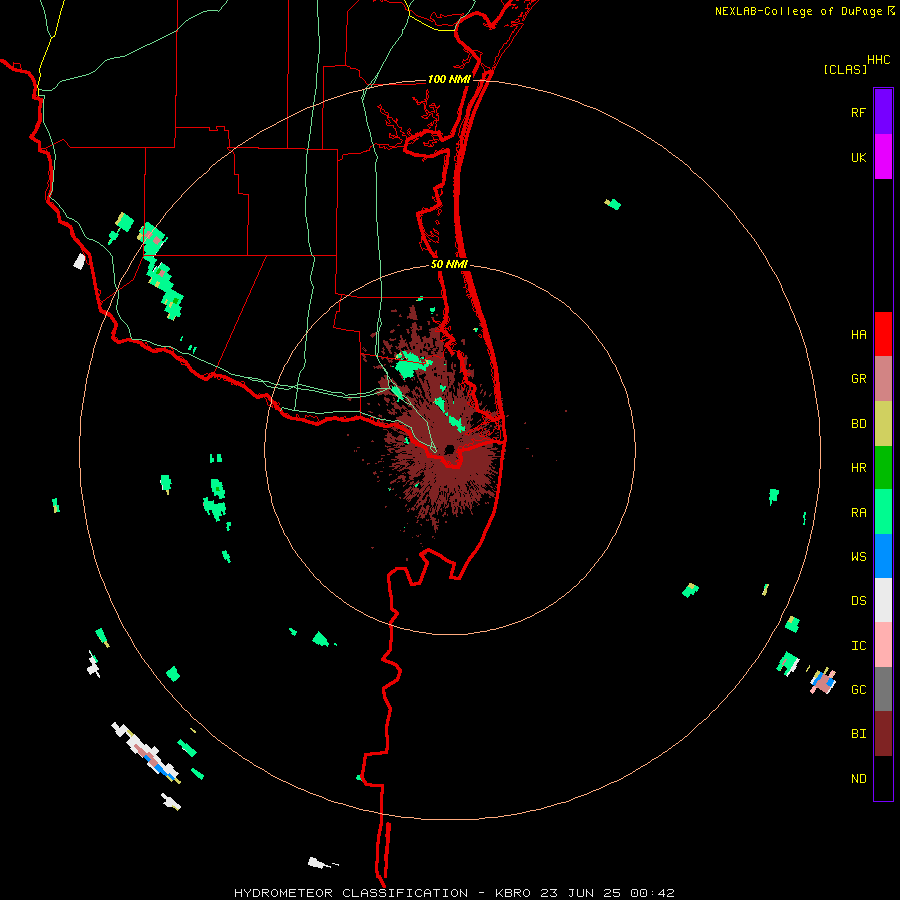Click the HA legend label
The height and width of the screenshot is (900, 900).
858,334
